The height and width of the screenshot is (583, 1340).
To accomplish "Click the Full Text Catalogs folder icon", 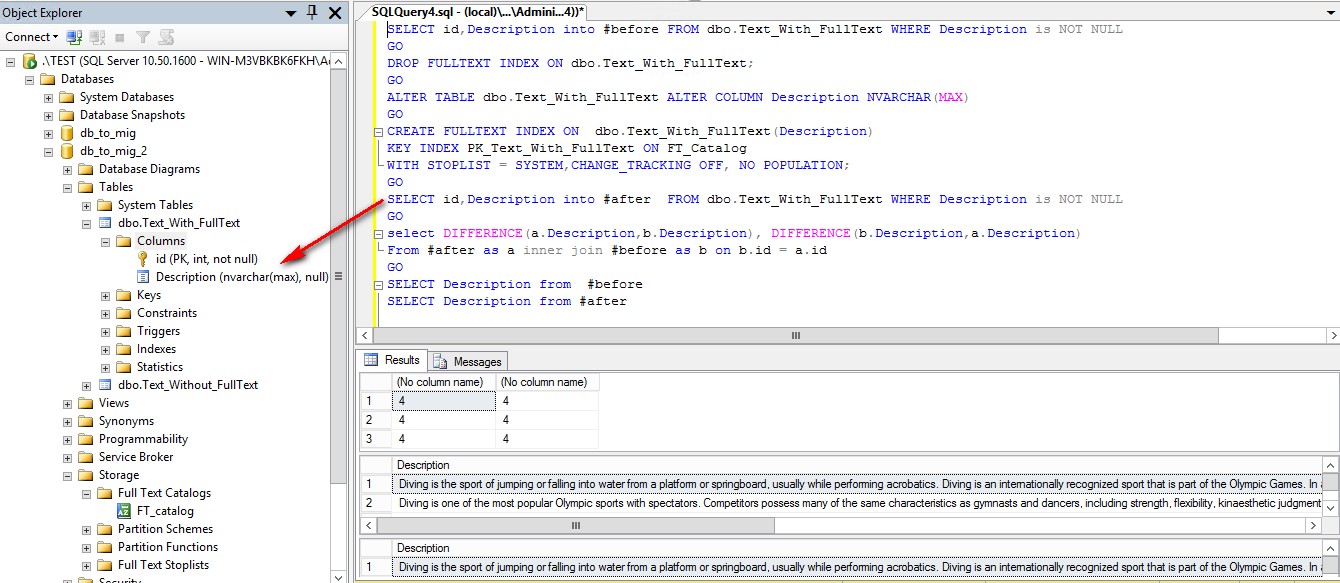I will tap(105, 493).
